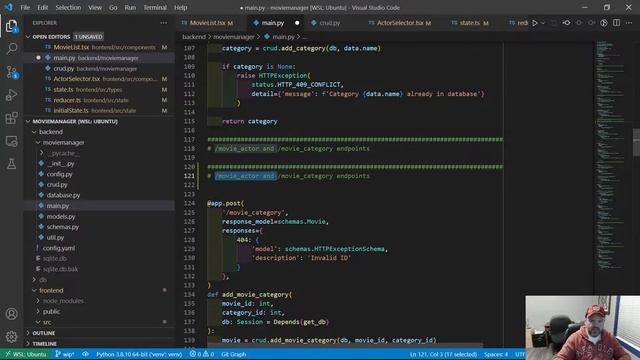Open the Extensions view
This screenshot has width=640, height=360.
(11, 118)
